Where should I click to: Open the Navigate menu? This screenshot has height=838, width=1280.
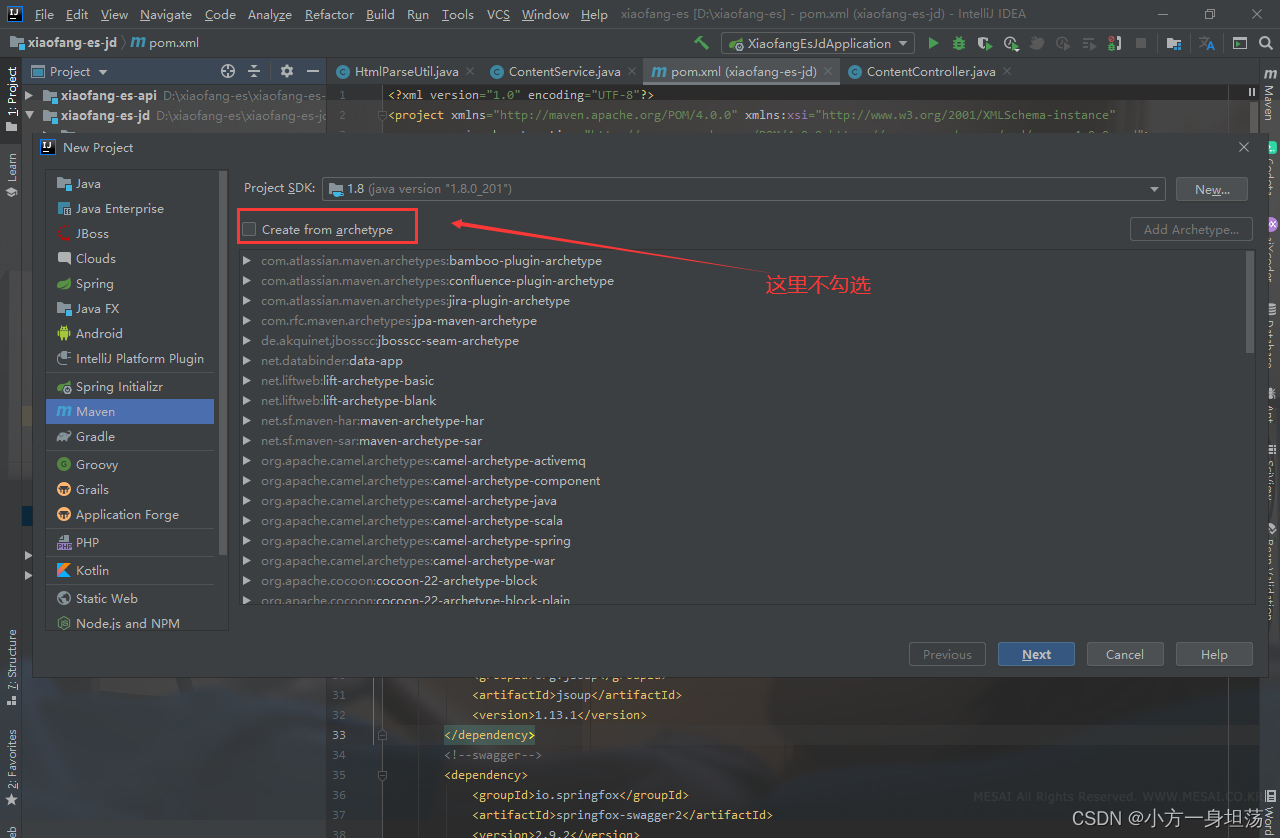(x=166, y=14)
